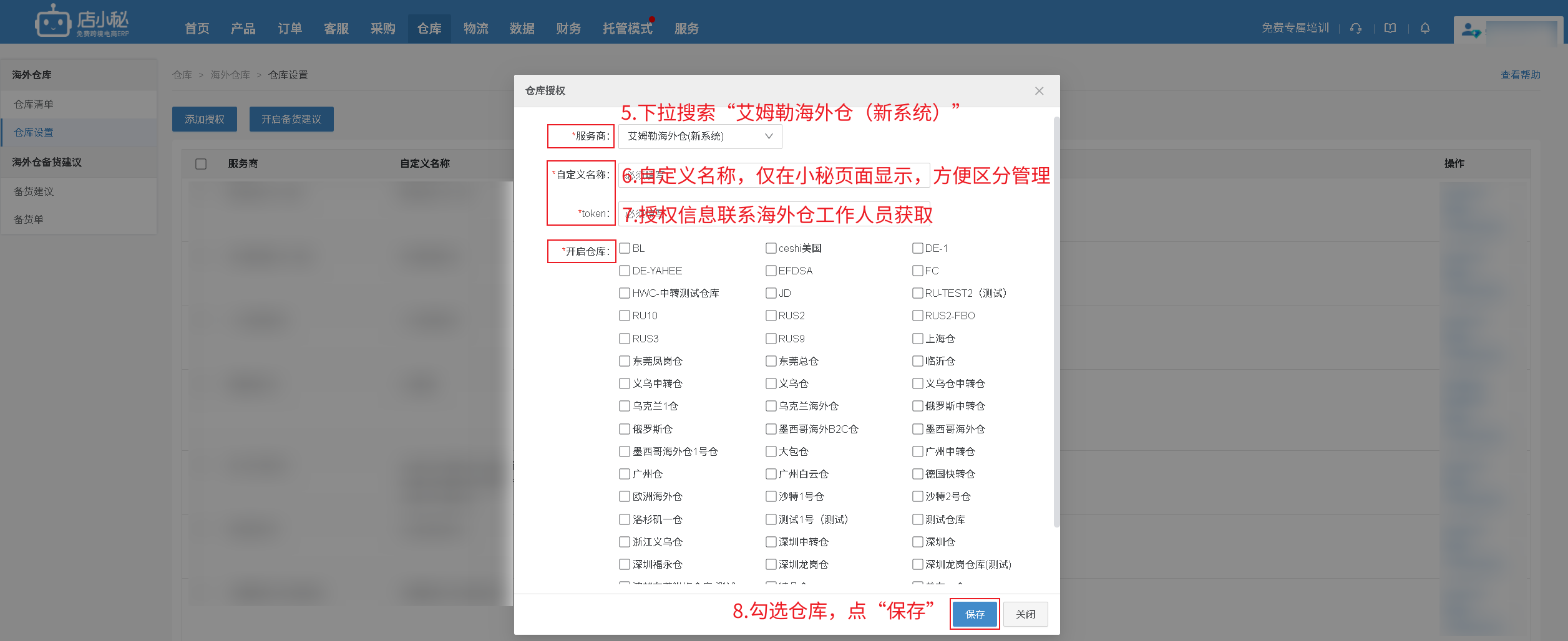The image size is (1568, 641).
Task: Close the 仓库授权 dialog with X
Action: [1039, 91]
